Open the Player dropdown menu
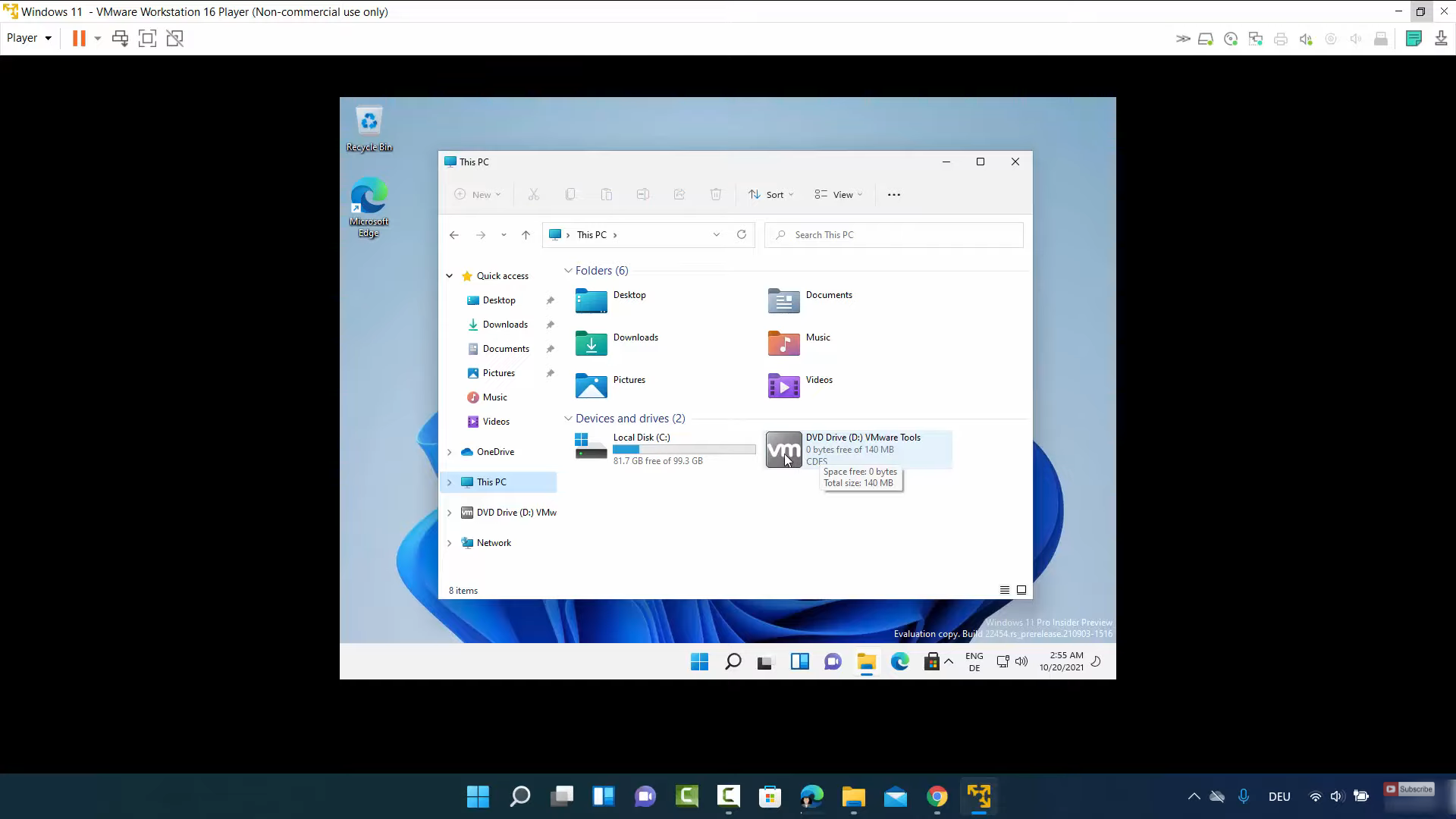The width and height of the screenshot is (1456, 819). [29, 38]
